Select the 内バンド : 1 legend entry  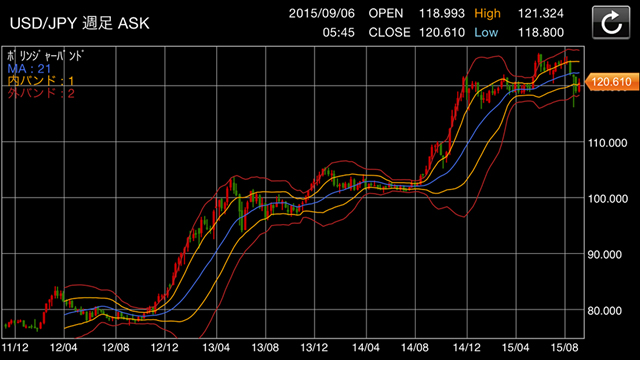tap(41, 80)
